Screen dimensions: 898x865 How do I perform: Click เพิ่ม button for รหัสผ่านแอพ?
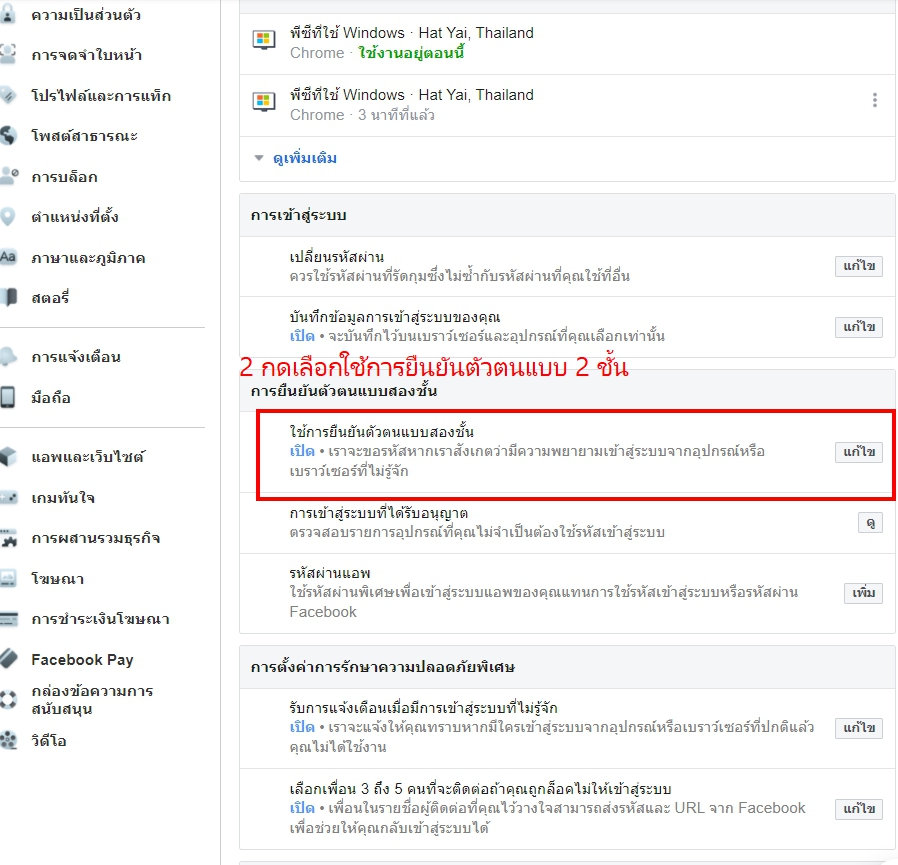coord(863,593)
